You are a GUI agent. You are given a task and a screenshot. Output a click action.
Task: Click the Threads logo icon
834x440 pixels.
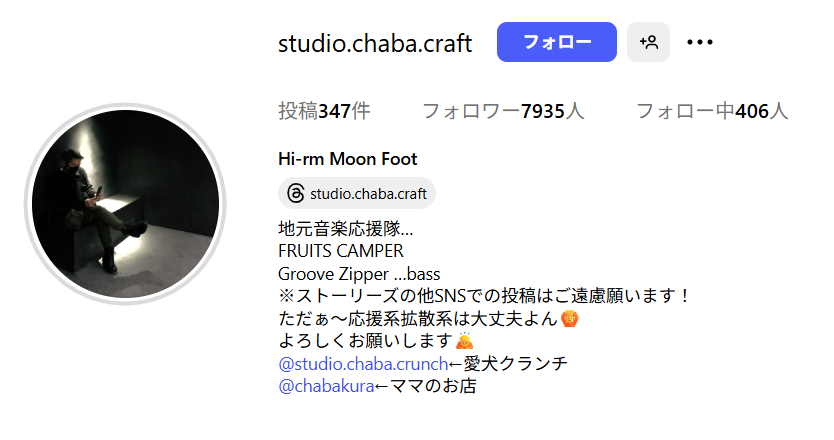tap(296, 193)
